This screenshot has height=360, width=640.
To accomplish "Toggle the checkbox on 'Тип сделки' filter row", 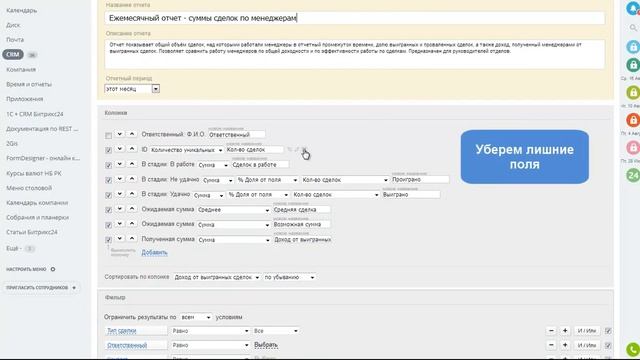I will tap(608, 331).
